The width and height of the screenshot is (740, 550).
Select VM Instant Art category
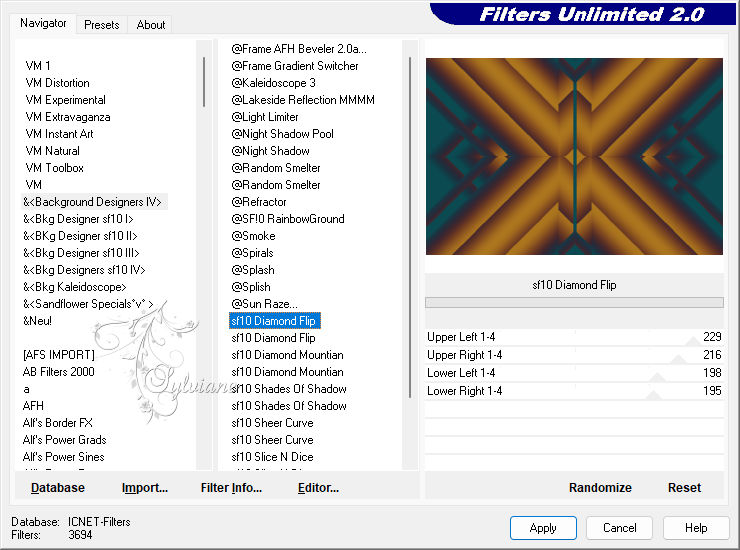pos(59,134)
